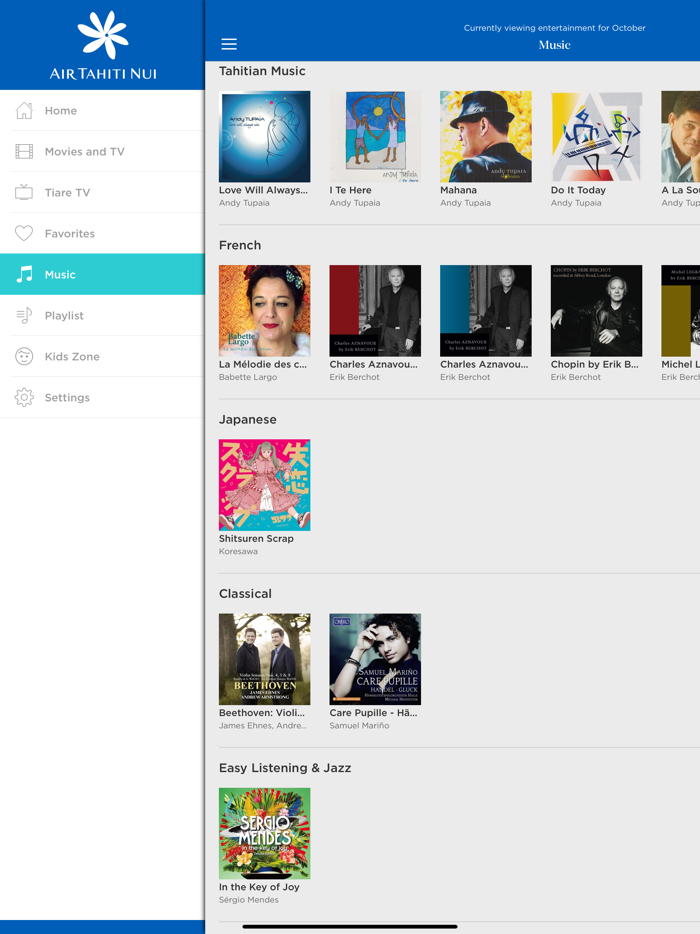Image resolution: width=700 pixels, height=934 pixels.
Task: Open Care Pupille album cover
Action: coord(375,659)
